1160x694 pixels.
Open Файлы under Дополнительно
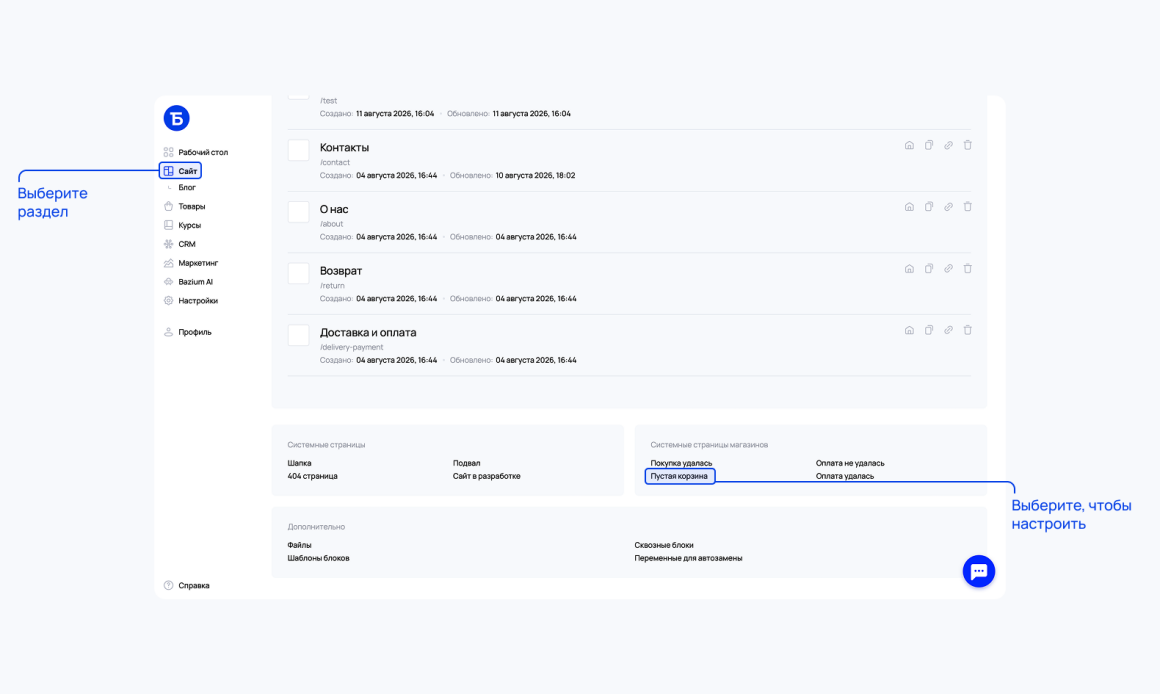point(300,545)
